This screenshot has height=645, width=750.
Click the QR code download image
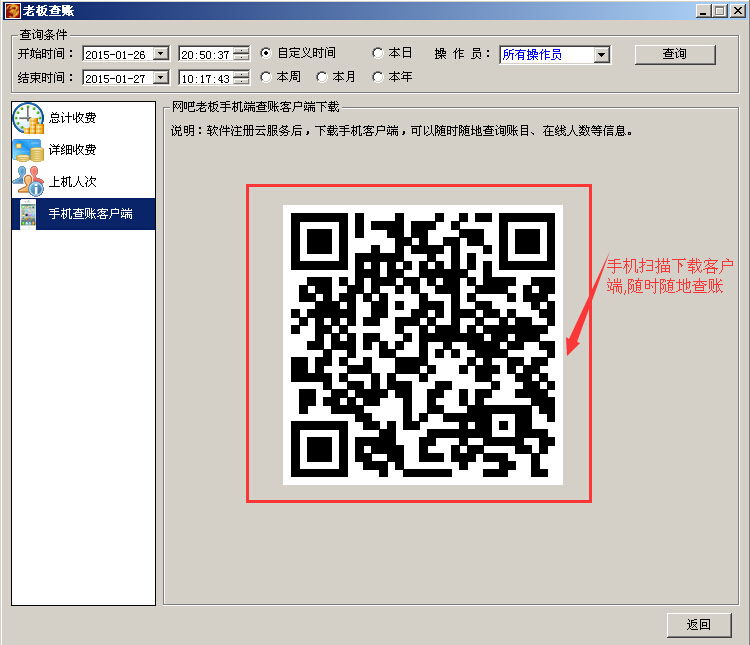click(x=423, y=345)
